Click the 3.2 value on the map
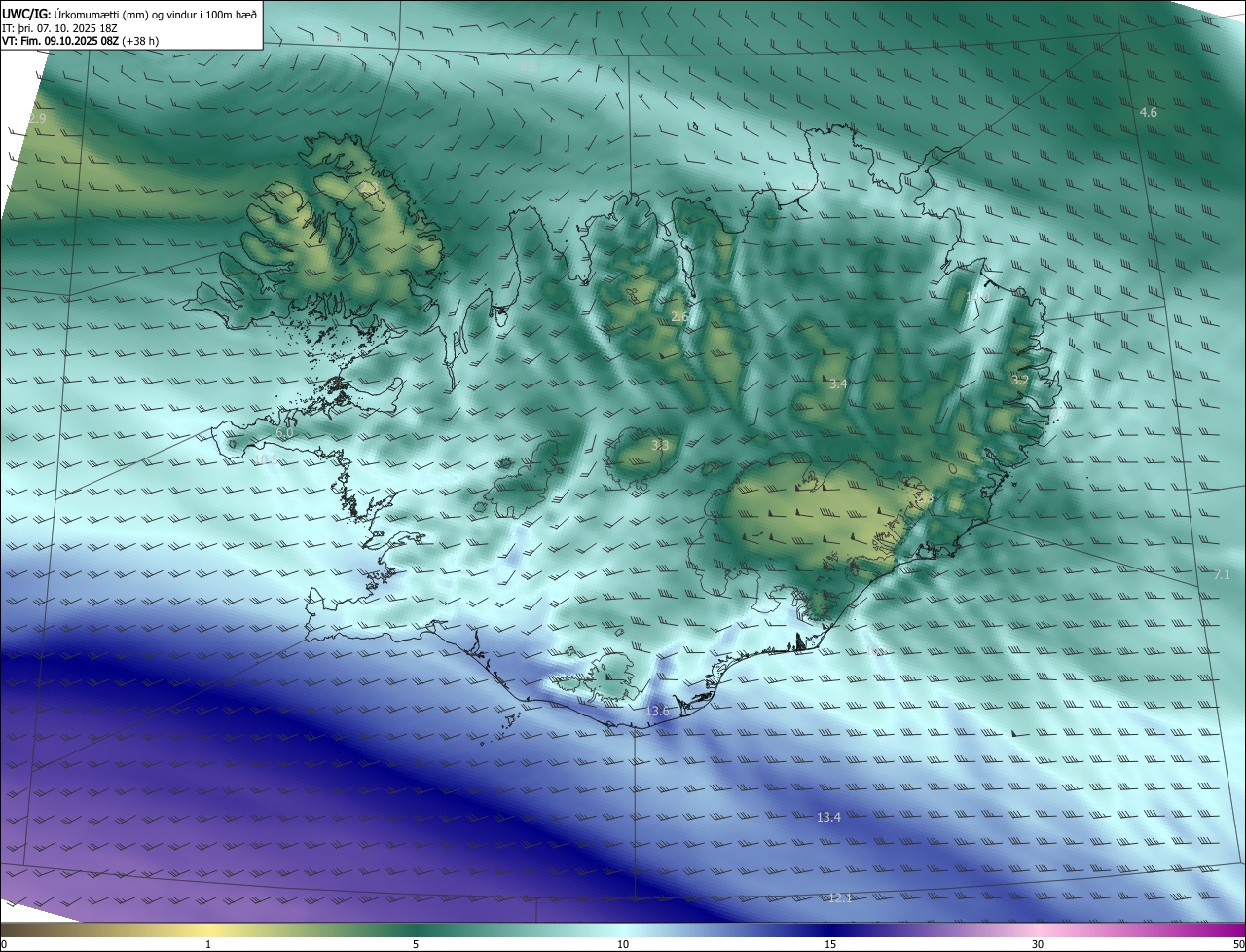Screen dimensions: 1246x952 (1019, 381)
